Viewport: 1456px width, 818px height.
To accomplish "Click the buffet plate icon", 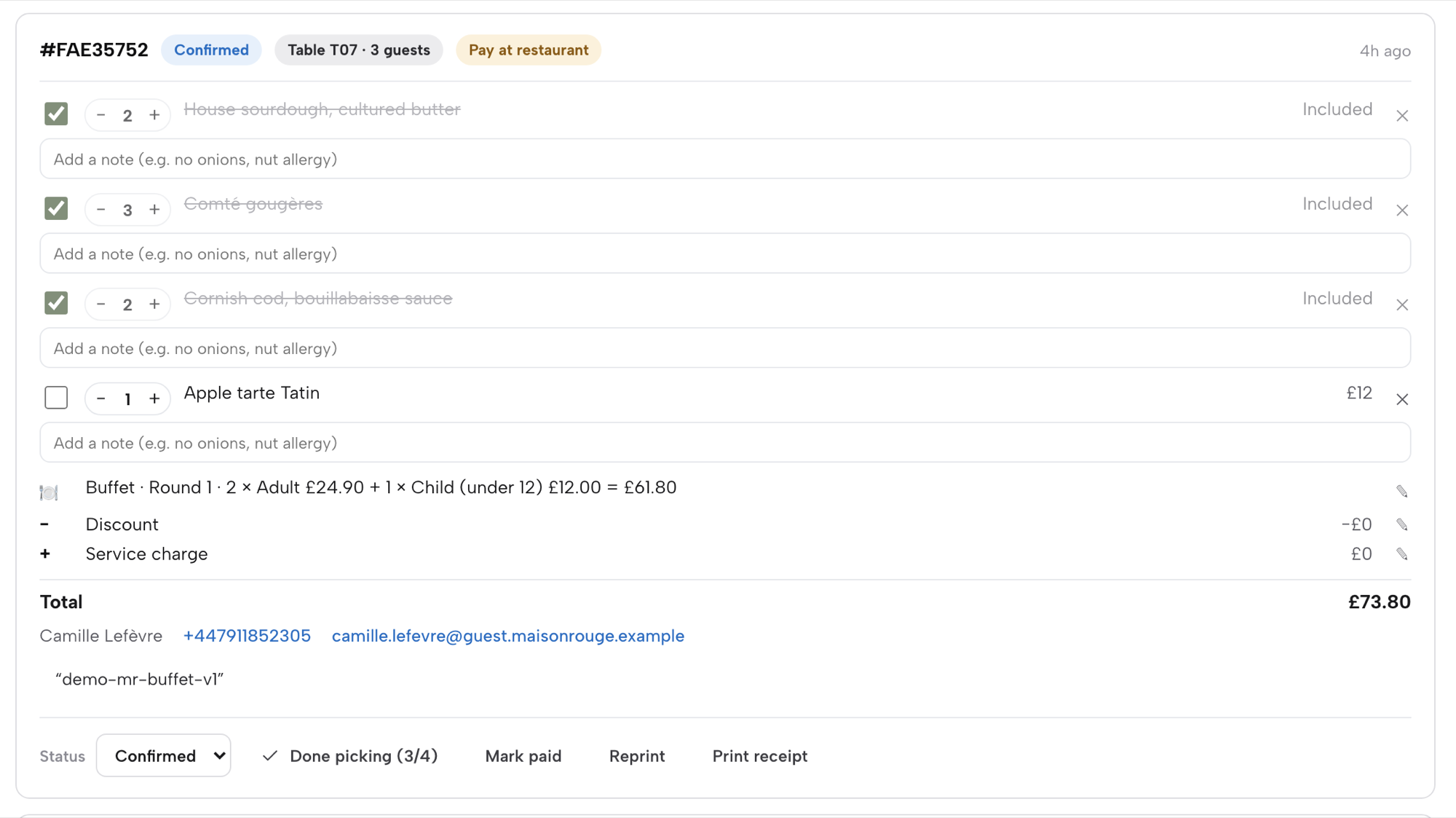I will 49,493.
